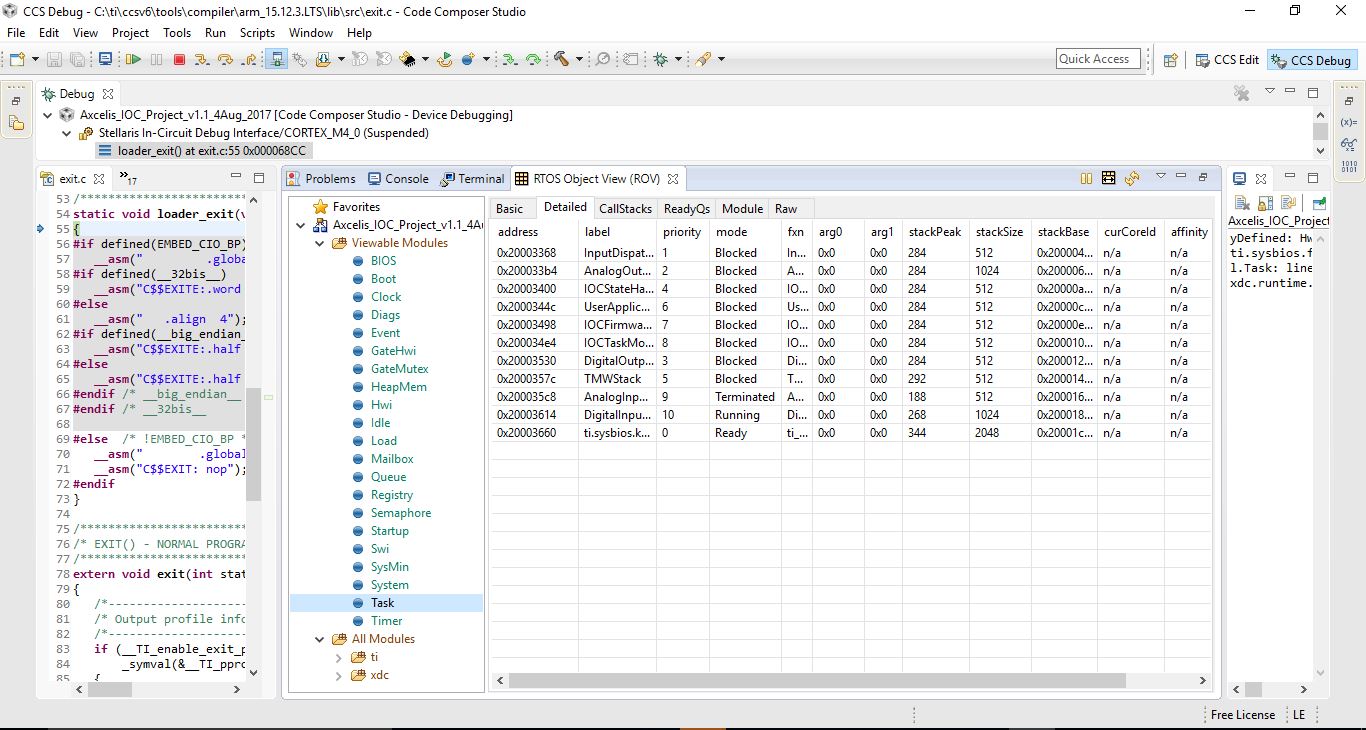Click the TMWStack task row label
The width and height of the screenshot is (1366, 730).
point(613,379)
